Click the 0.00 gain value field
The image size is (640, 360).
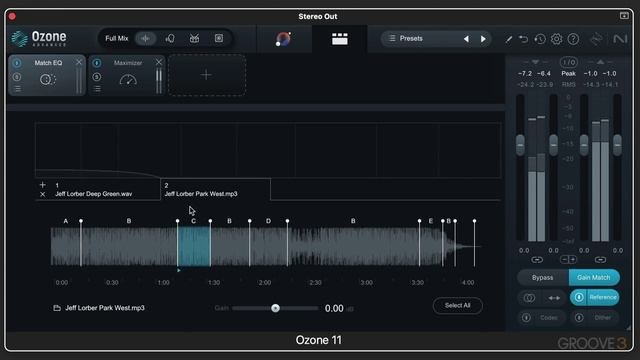pos(334,309)
